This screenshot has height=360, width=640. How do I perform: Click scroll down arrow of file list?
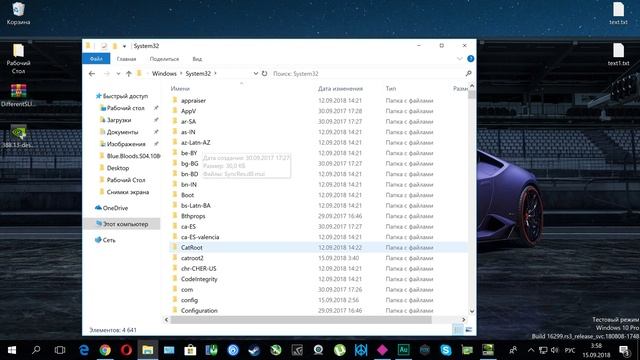coord(472,311)
